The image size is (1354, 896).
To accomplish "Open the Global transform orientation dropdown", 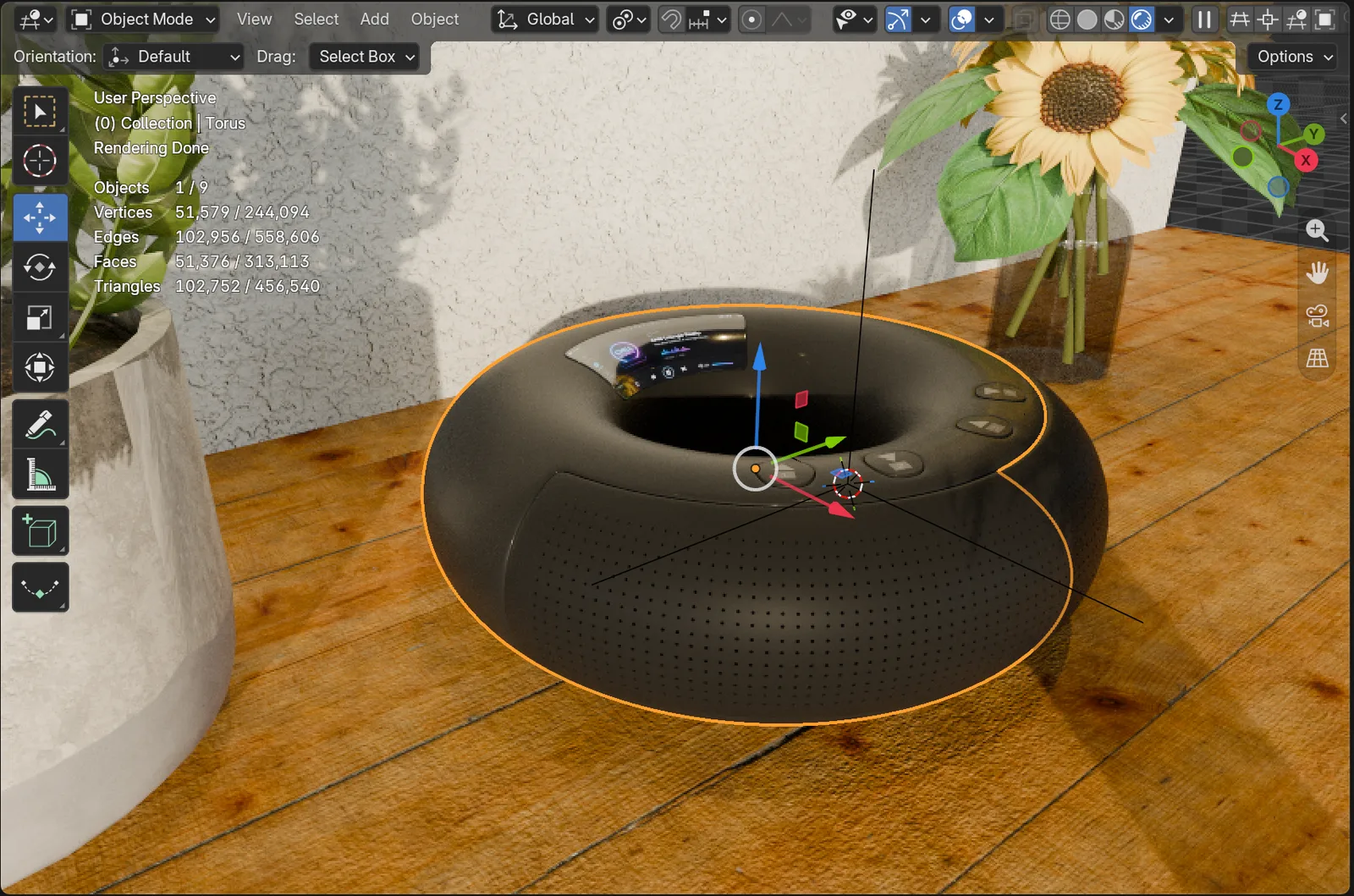I will coord(545,19).
